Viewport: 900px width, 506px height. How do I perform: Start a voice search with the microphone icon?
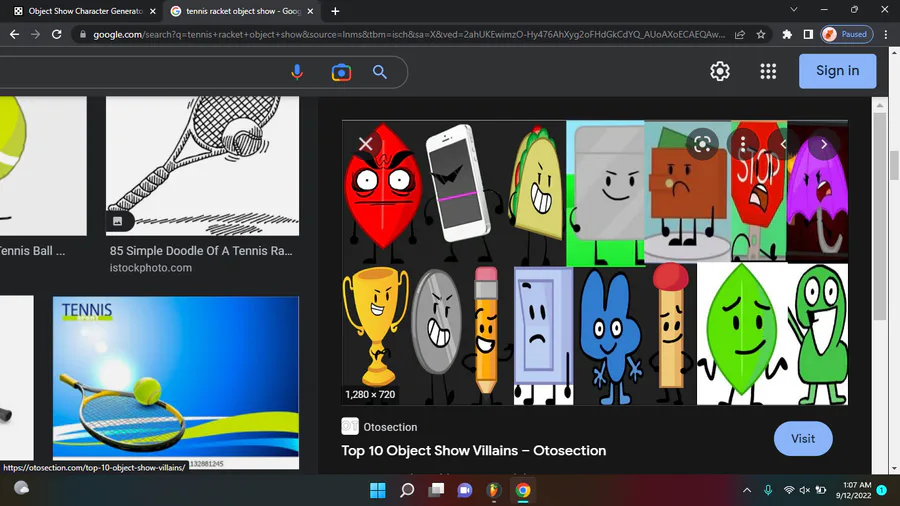coord(297,72)
